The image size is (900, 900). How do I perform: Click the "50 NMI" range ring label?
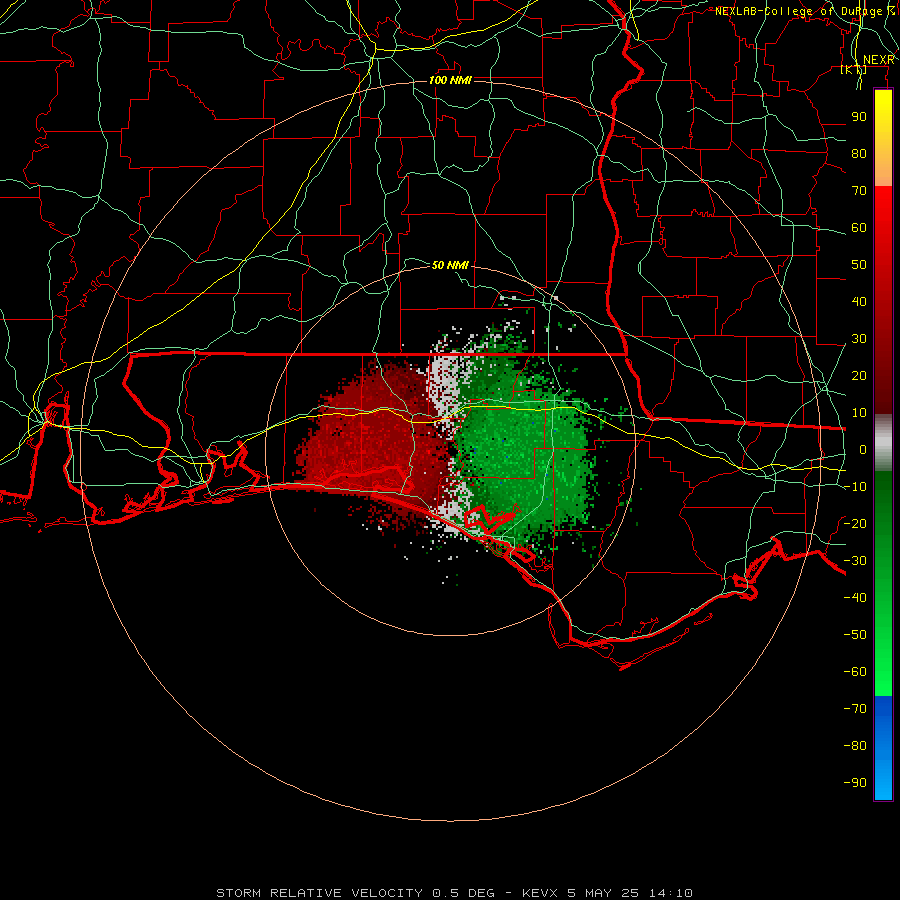pyautogui.click(x=450, y=265)
